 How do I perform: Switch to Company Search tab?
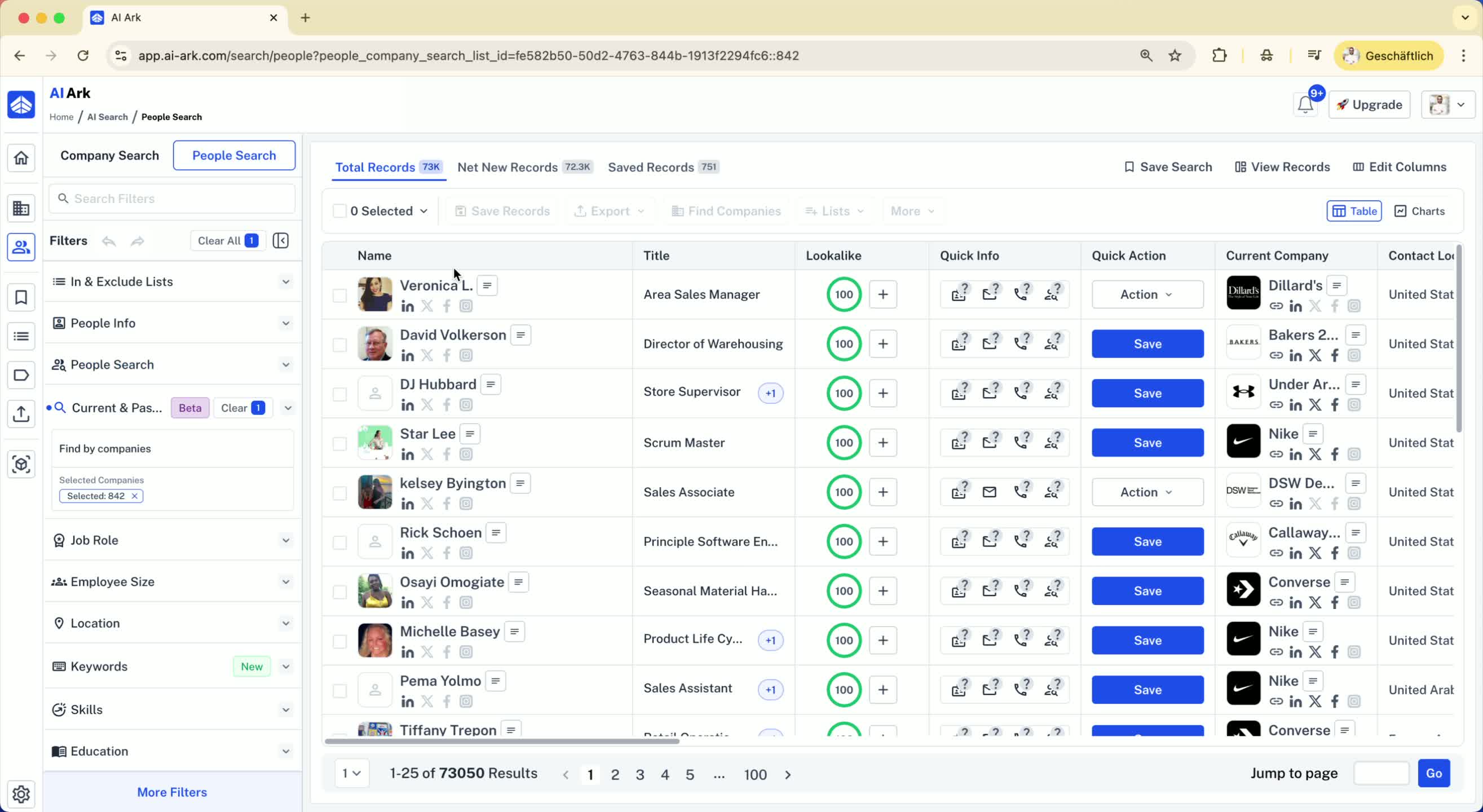click(109, 156)
